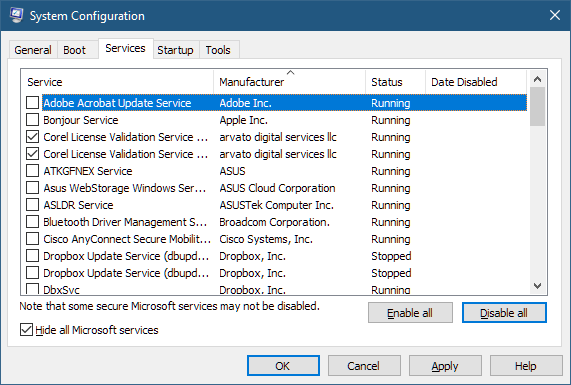Click the ASUS Cloud Corporation cell
Screen dimensions: 571x385
277,188
